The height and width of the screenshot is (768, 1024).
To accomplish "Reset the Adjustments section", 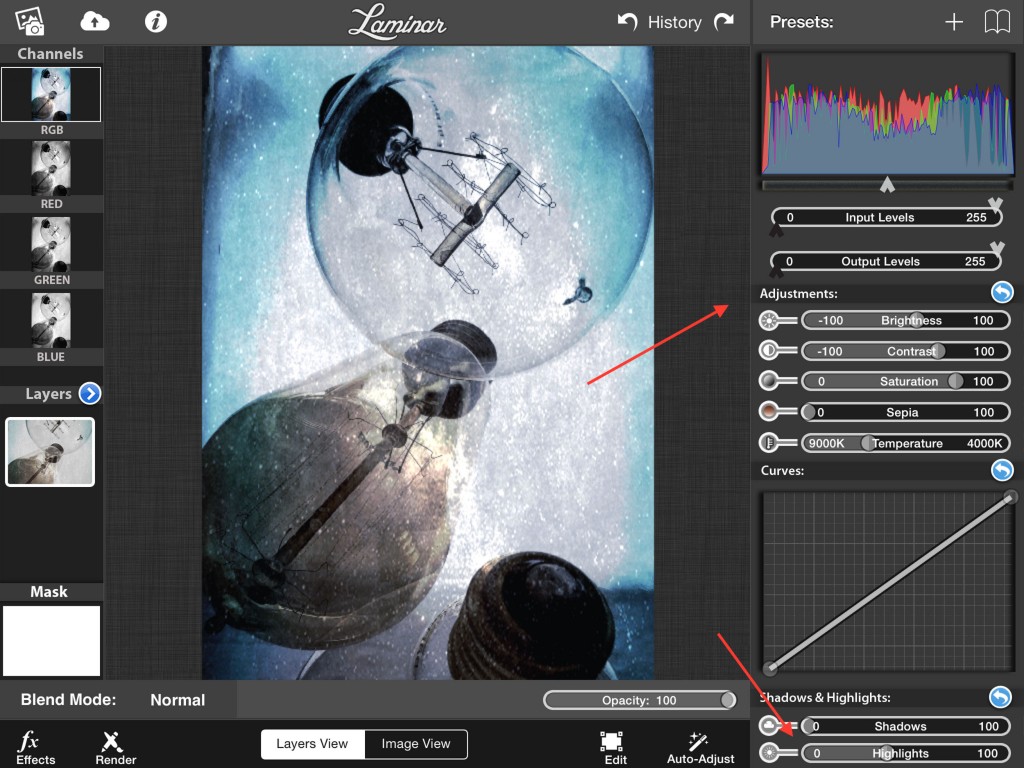I will [1002, 292].
